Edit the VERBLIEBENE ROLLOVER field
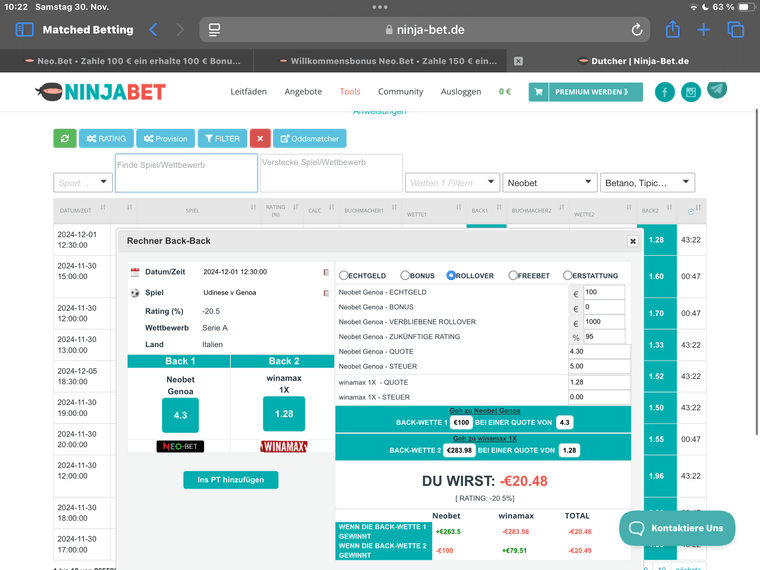Viewport: 760px width, 570px height. point(604,322)
